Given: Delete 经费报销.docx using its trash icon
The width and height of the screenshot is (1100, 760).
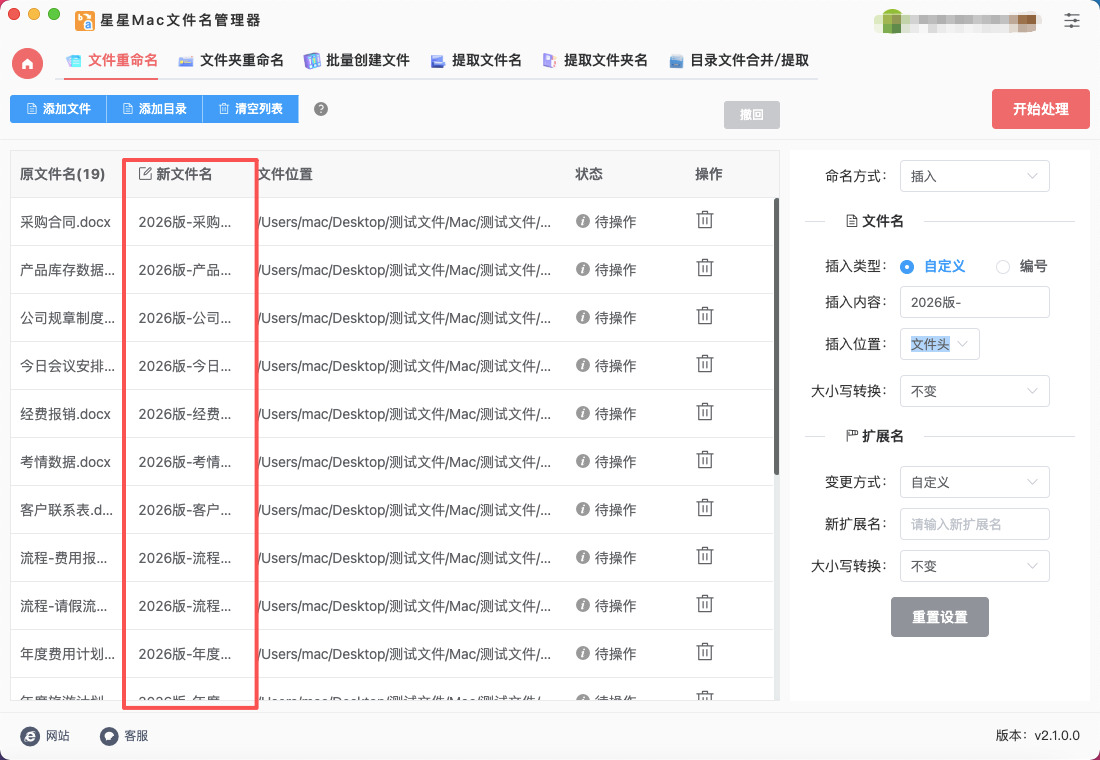Looking at the screenshot, I should [x=705, y=413].
